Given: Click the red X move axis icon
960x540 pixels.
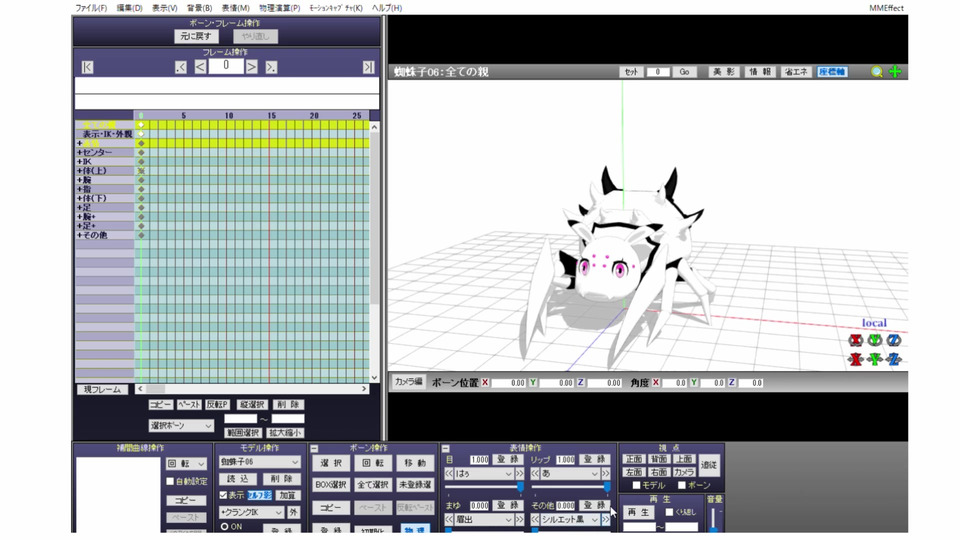Looking at the screenshot, I should 855,359.
